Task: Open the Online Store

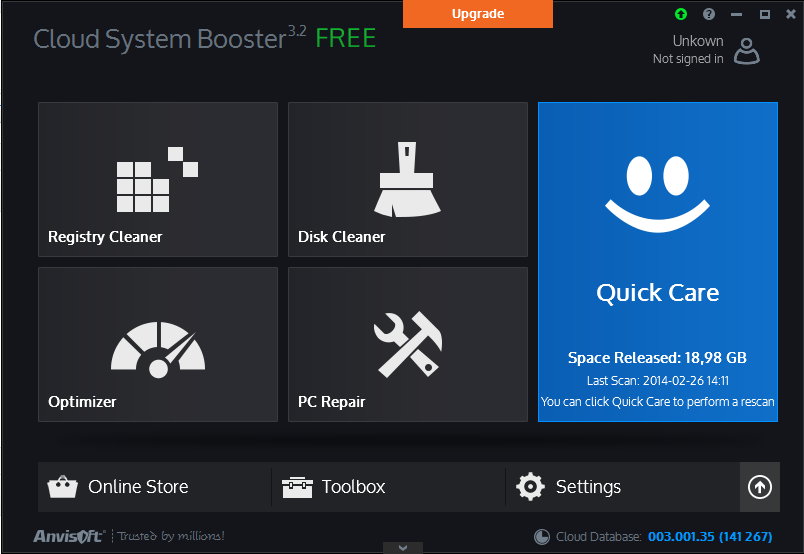Action: click(154, 487)
